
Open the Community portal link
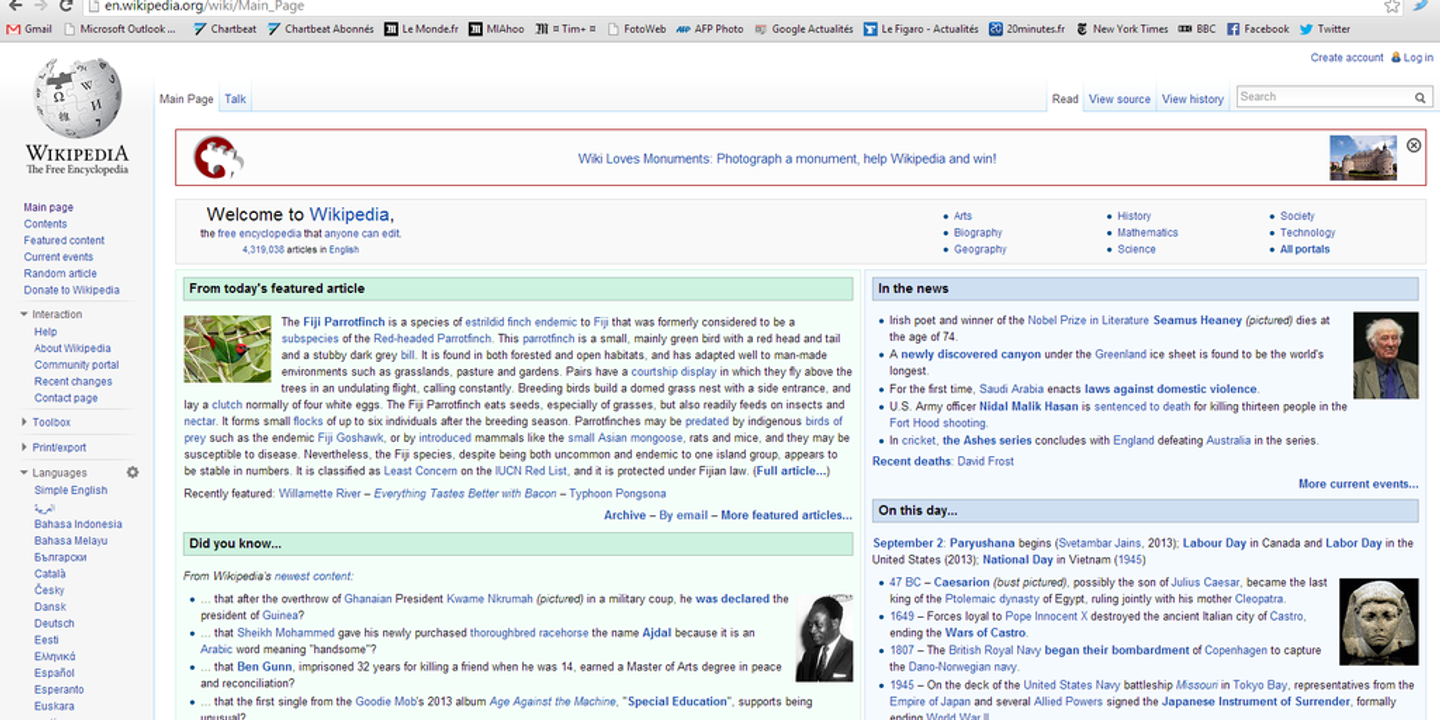pos(76,365)
